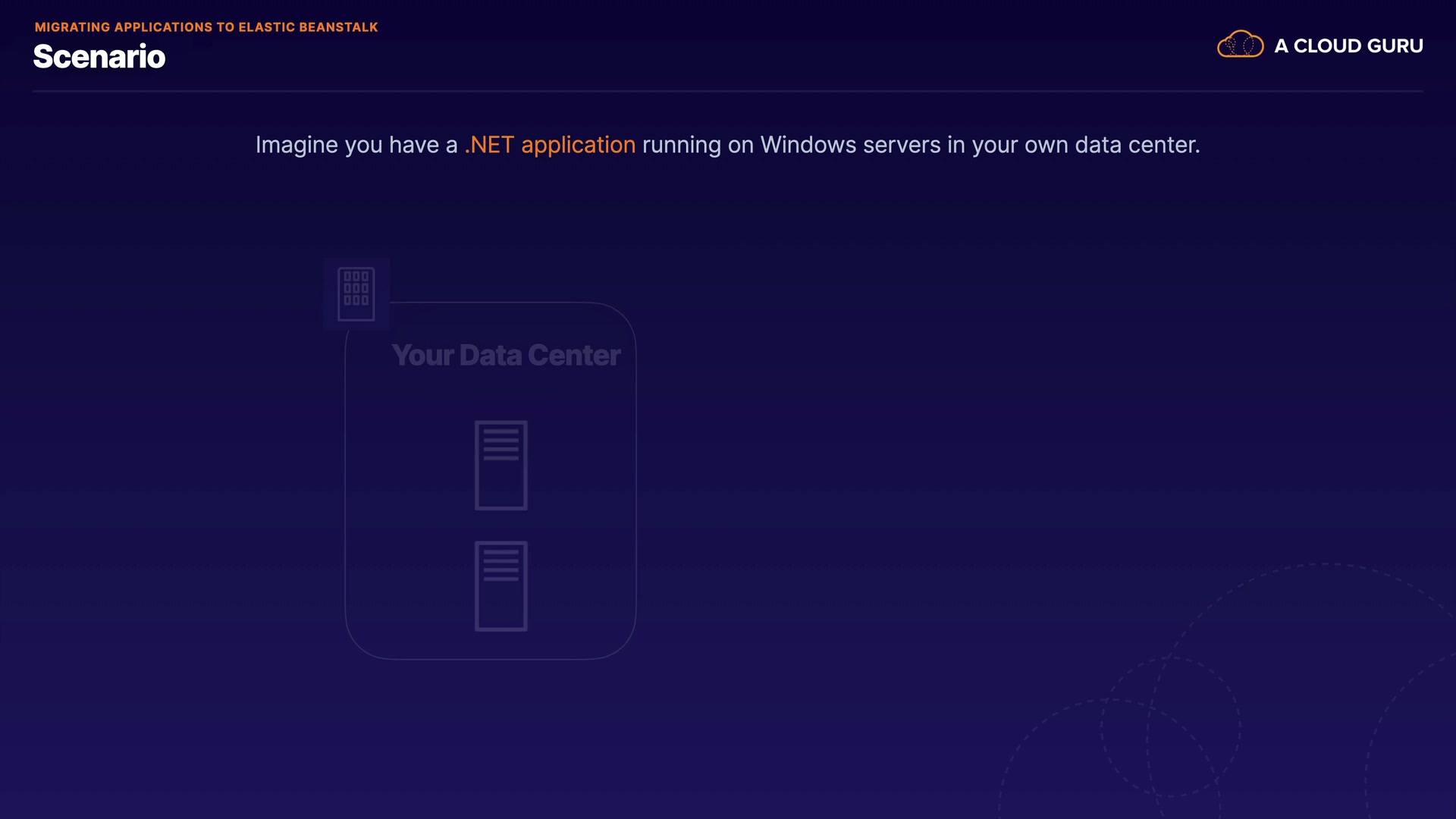Click the word 'Imagine' in the sentence
The width and height of the screenshot is (1456, 819).
[297, 145]
